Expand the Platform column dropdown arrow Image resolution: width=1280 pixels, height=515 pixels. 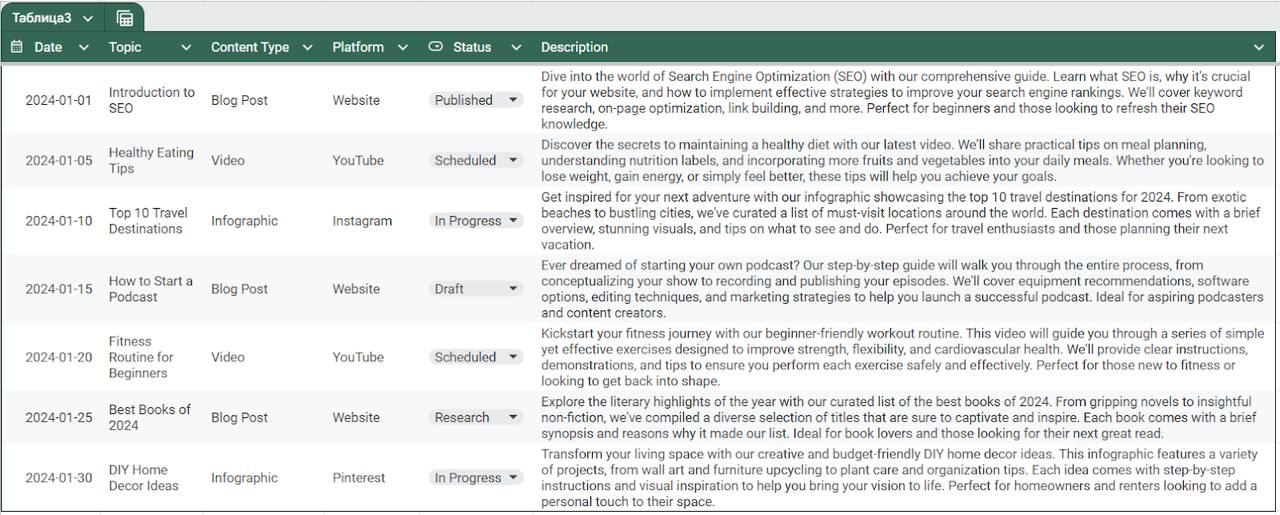[402, 47]
